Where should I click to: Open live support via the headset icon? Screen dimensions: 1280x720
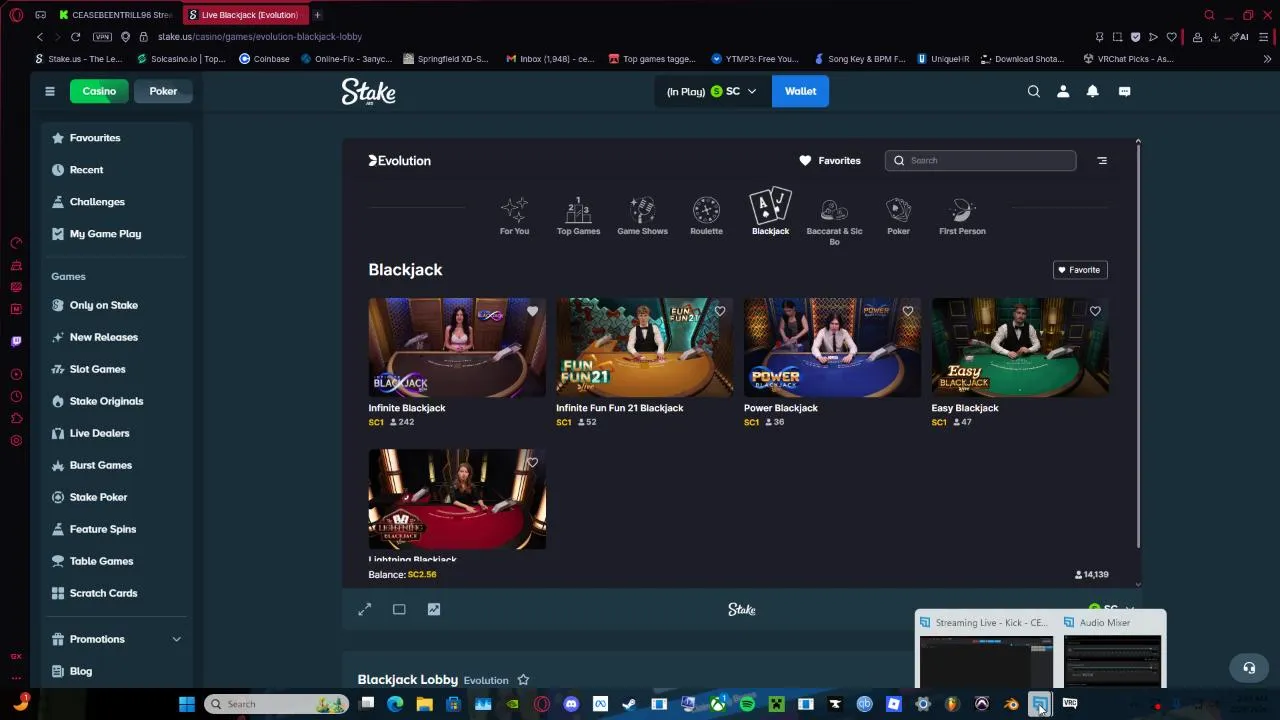1249,667
